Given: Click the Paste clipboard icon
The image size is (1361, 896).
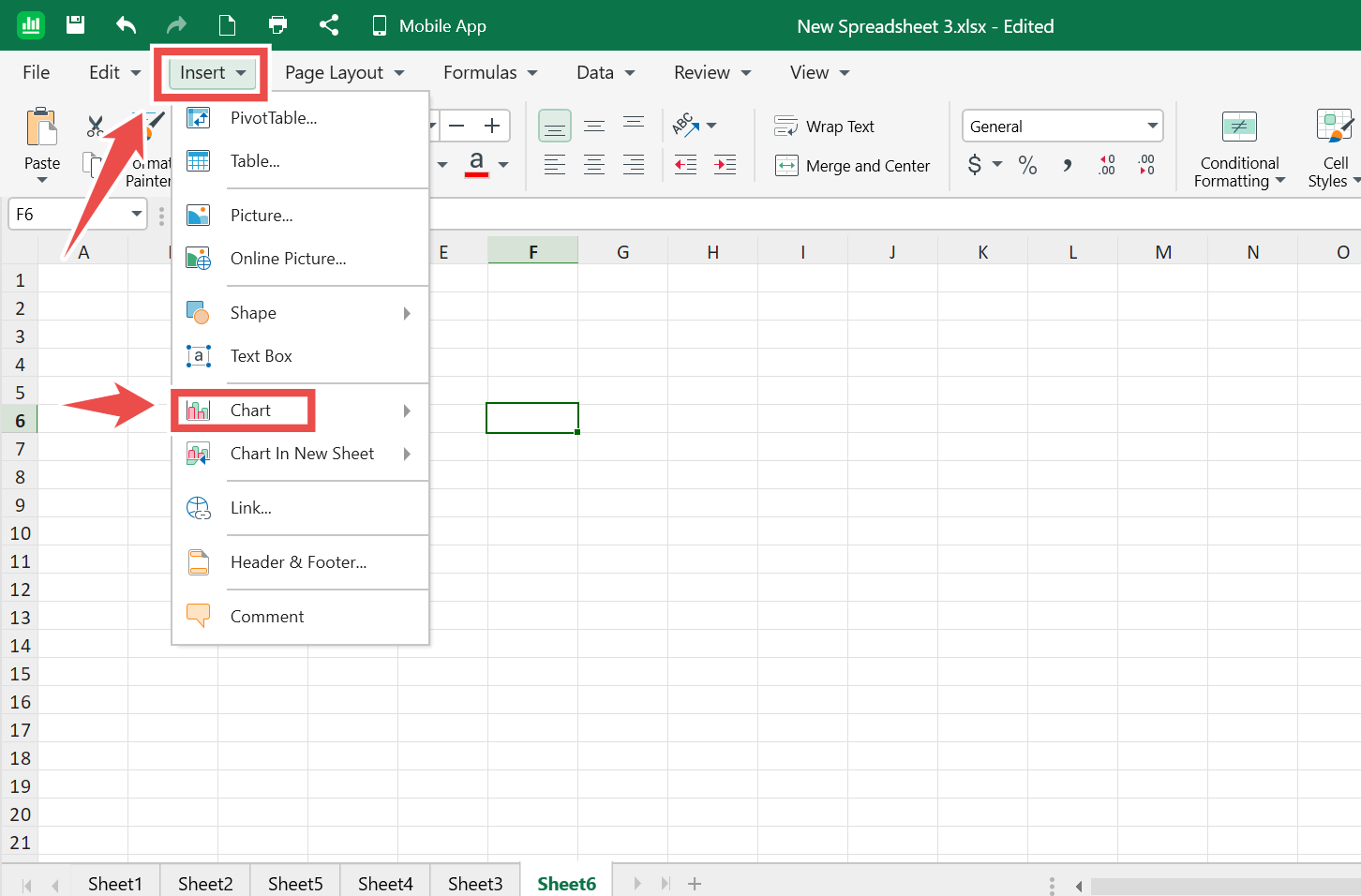Looking at the screenshot, I should tap(42, 127).
